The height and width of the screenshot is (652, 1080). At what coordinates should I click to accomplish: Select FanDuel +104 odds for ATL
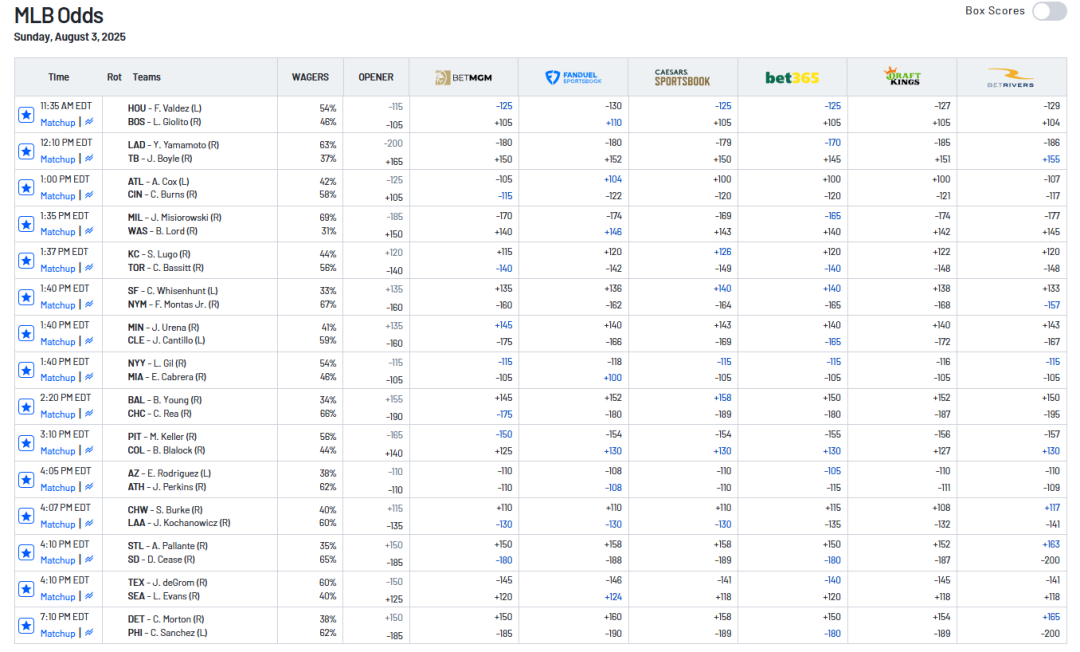tap(613, 179)
